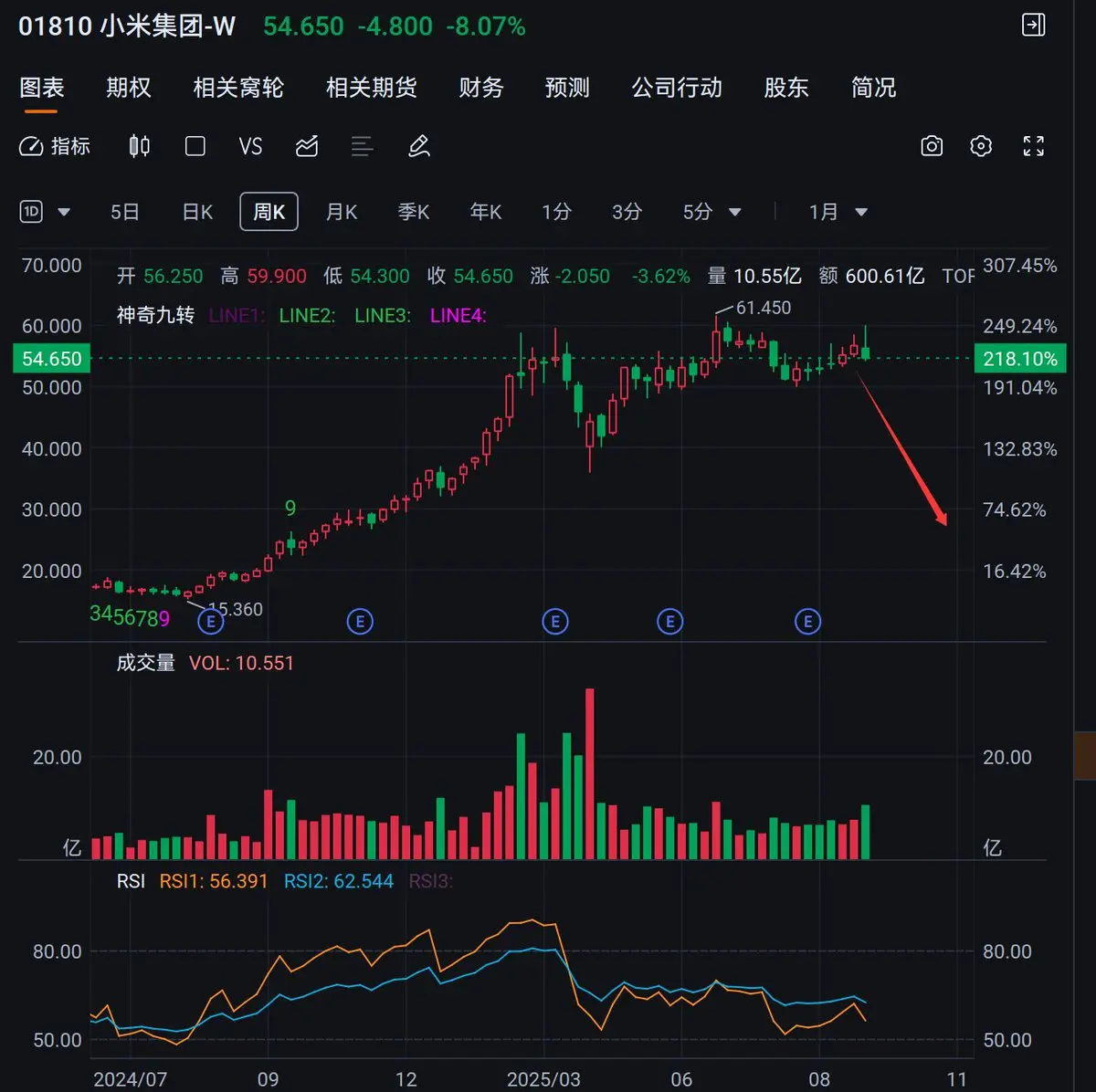1096x1092 pixels.
Task: Click the green 54.650 price tag on axis
Action: coord(52,358)
